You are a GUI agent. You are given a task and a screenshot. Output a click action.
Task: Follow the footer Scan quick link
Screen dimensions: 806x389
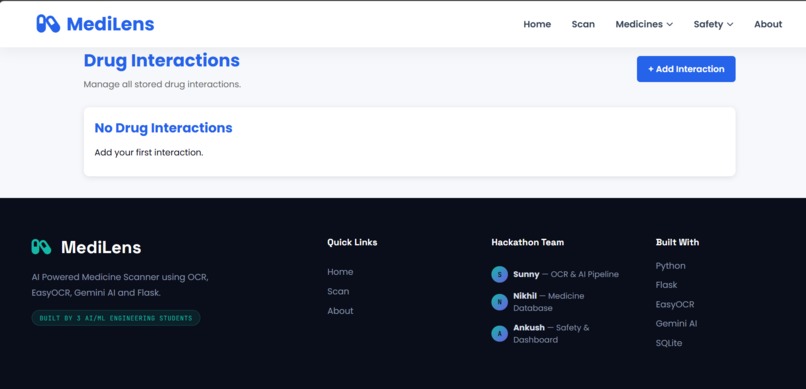click(338, 291)
